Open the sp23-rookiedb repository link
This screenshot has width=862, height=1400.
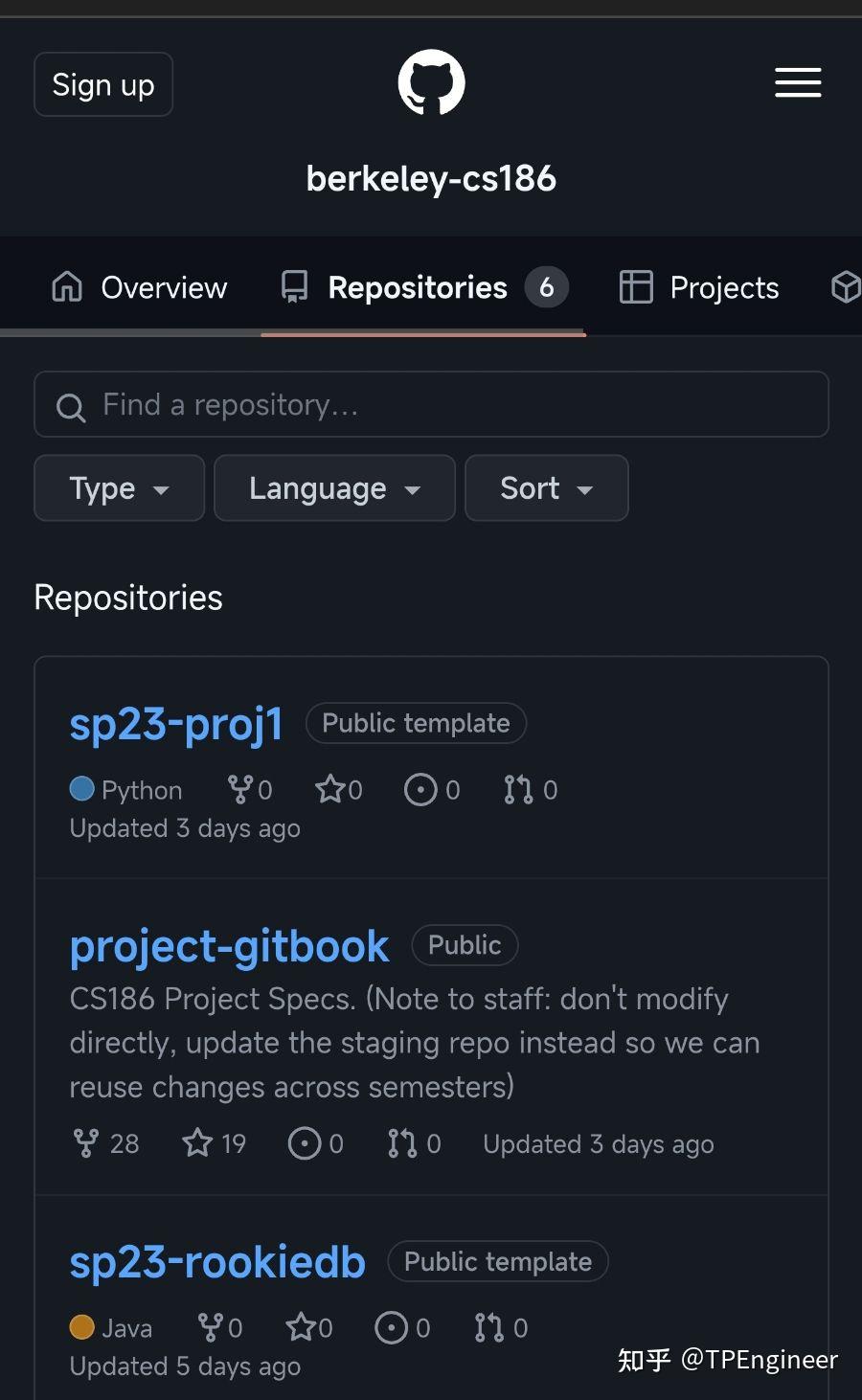[x=217, y=1262]
